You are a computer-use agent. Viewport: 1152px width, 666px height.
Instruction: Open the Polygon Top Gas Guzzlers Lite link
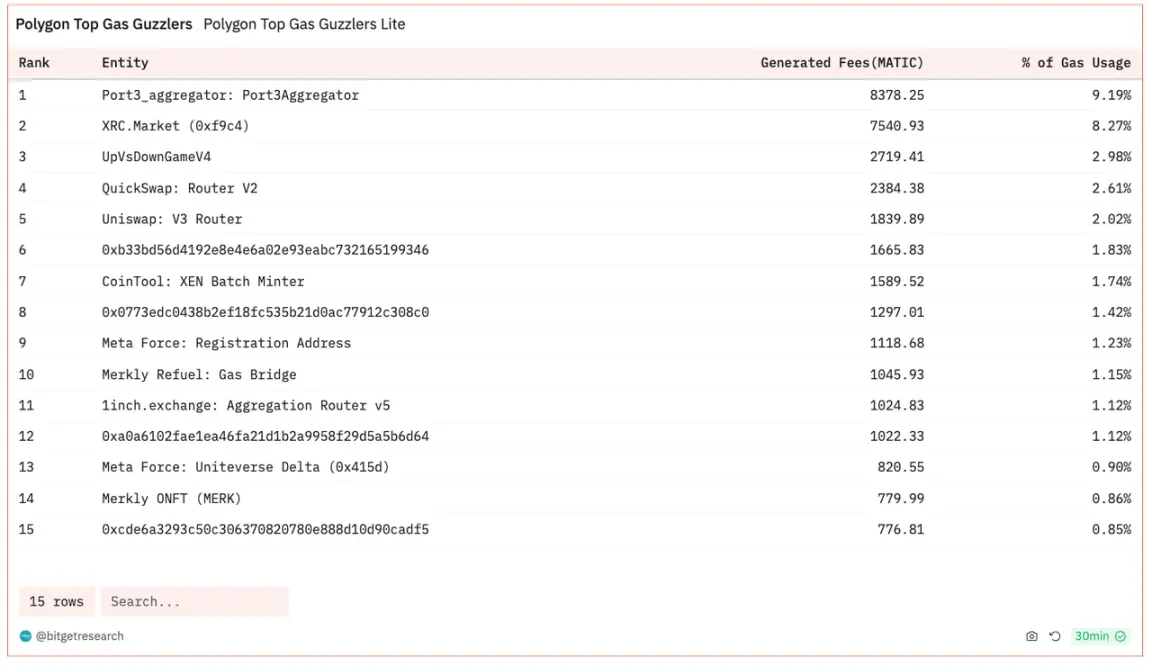[304, 24]
